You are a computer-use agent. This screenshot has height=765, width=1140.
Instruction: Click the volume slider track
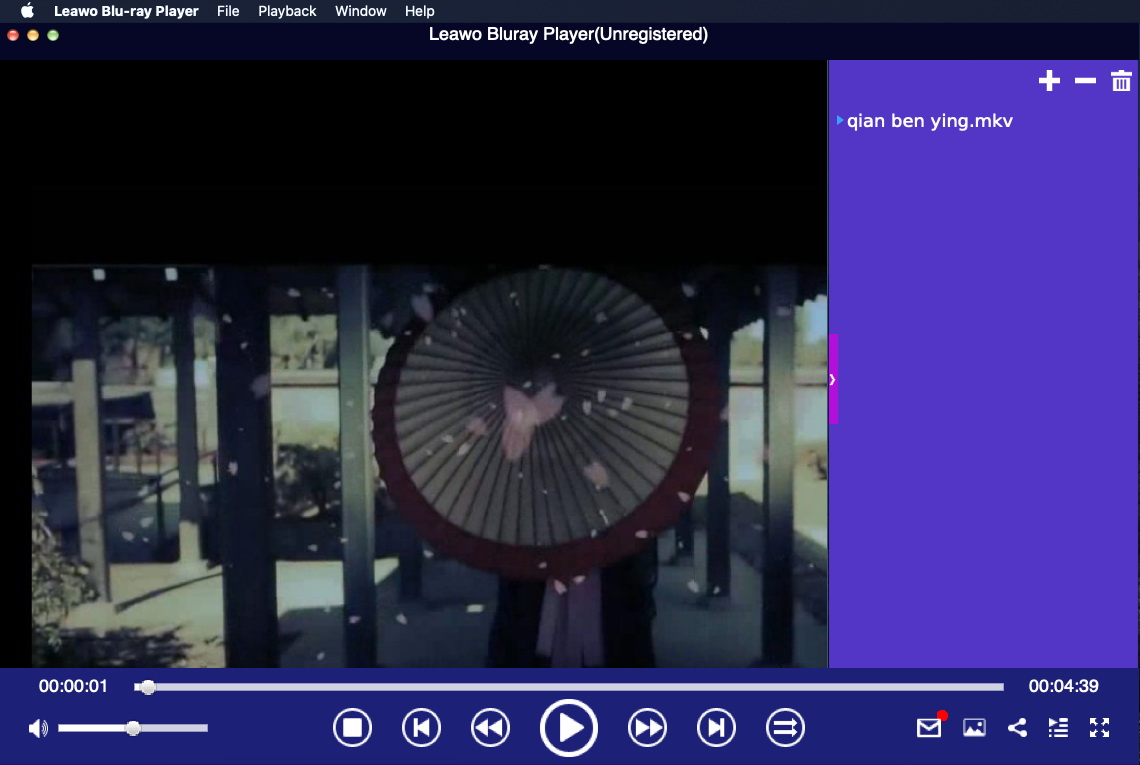[133, 728]
